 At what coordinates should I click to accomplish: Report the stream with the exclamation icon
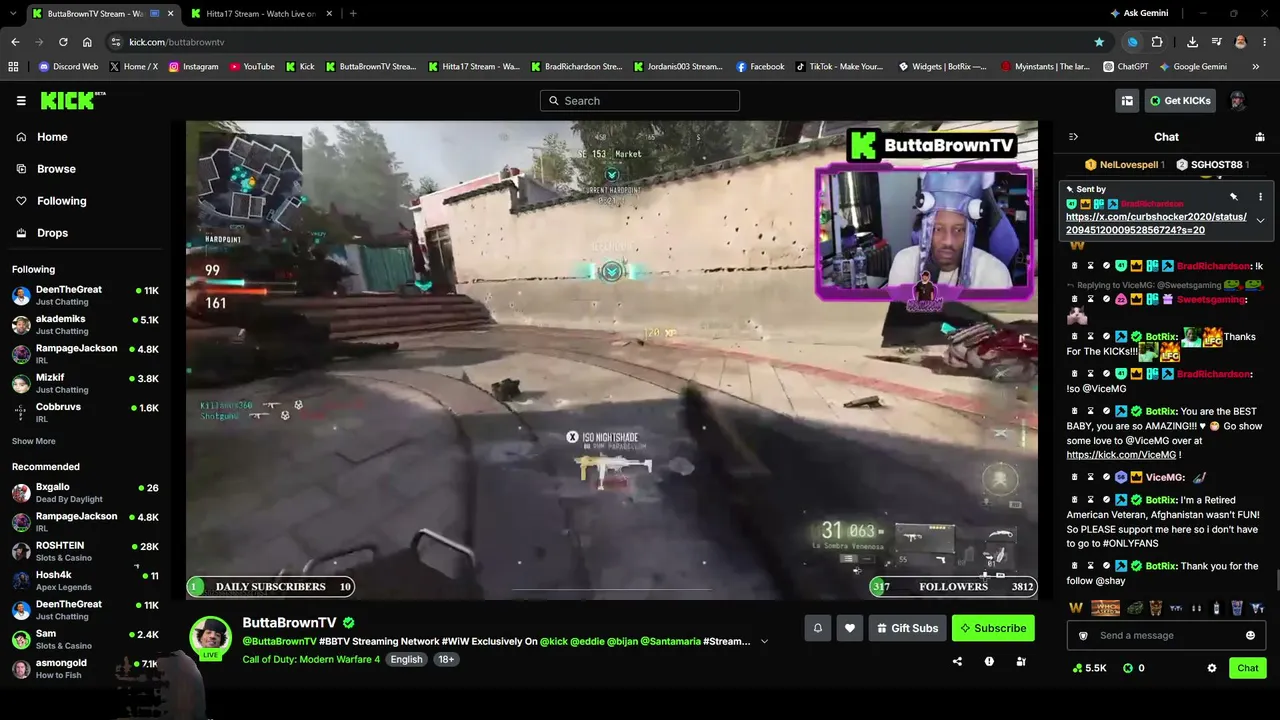pyautogui.click(x=989, y=661)
